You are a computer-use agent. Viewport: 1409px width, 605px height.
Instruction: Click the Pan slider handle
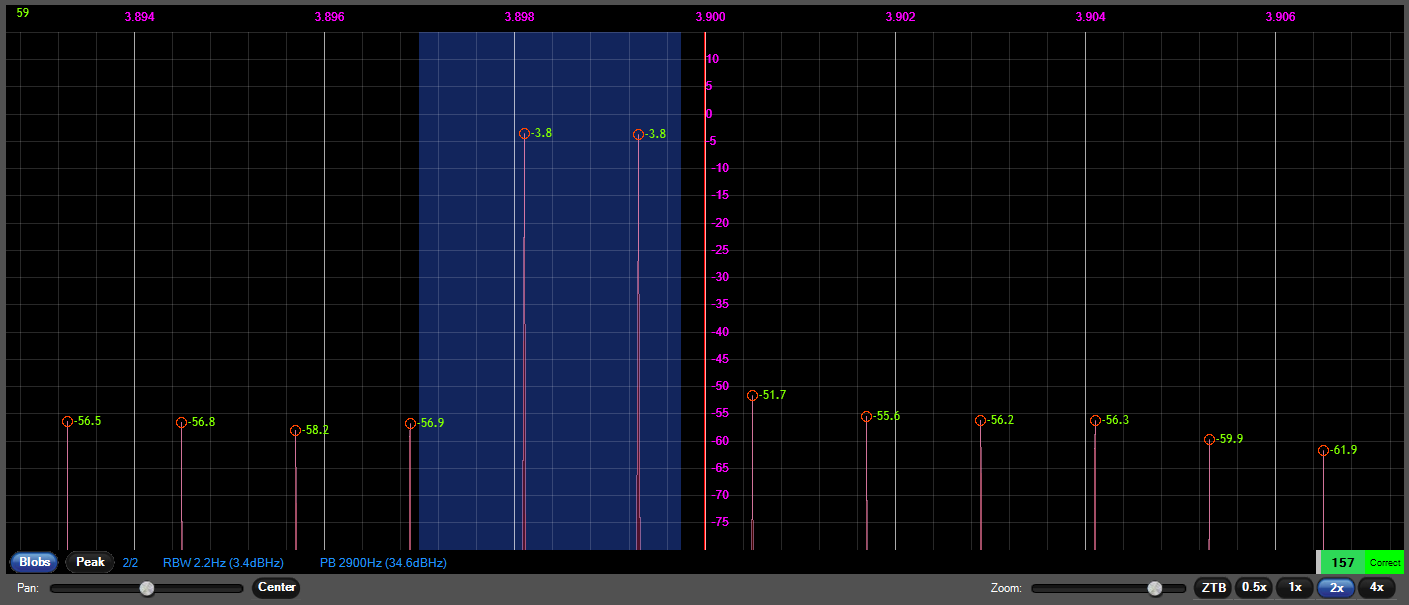coord(146,589)
